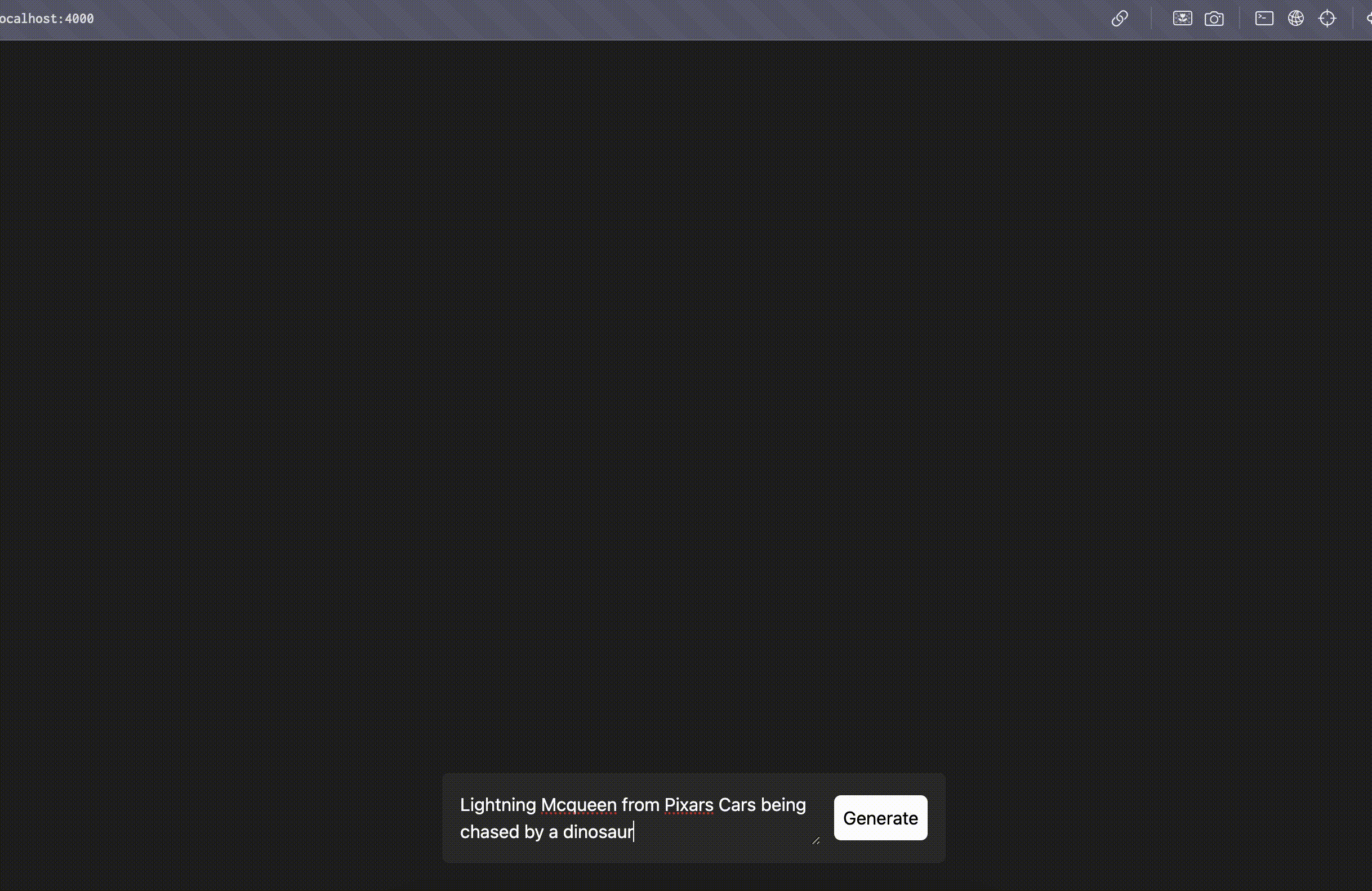
Task: Open the terminal console icon
Action: click(x=1264, y=19)
